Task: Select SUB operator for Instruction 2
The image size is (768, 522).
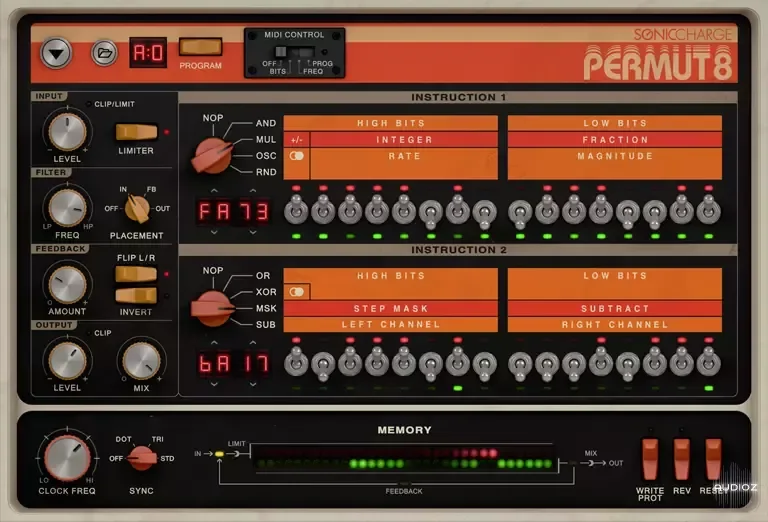Action: (x=265, y=324)
